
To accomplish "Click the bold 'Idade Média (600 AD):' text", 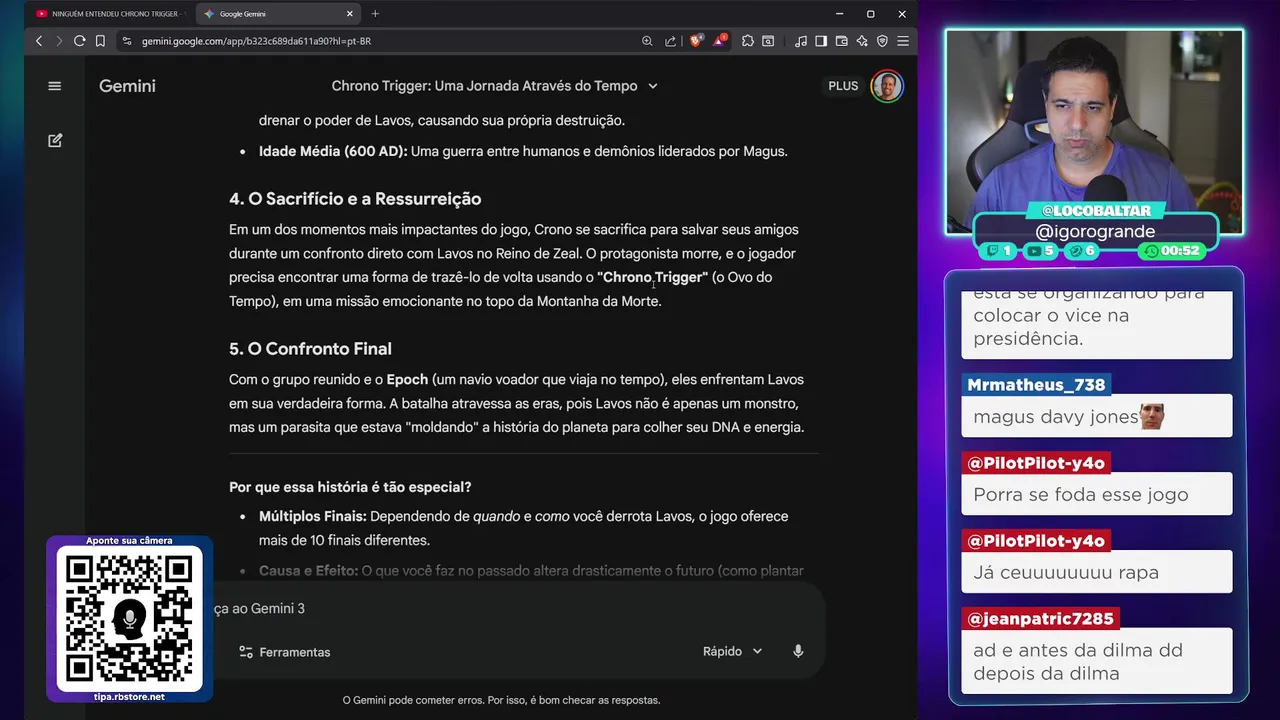I will tap(333, 151).
